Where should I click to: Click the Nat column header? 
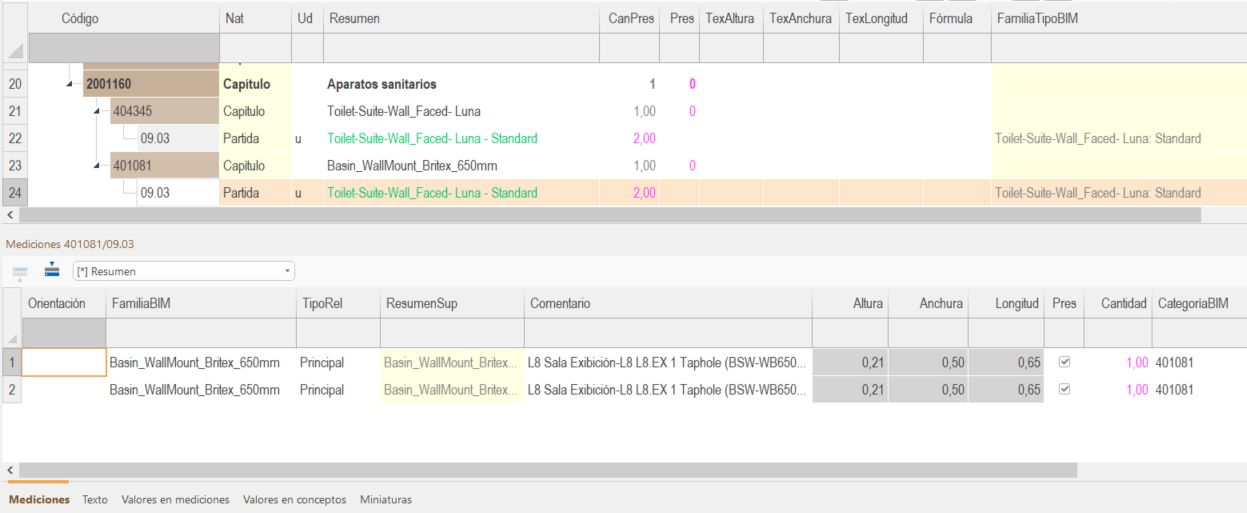(256, 18)
